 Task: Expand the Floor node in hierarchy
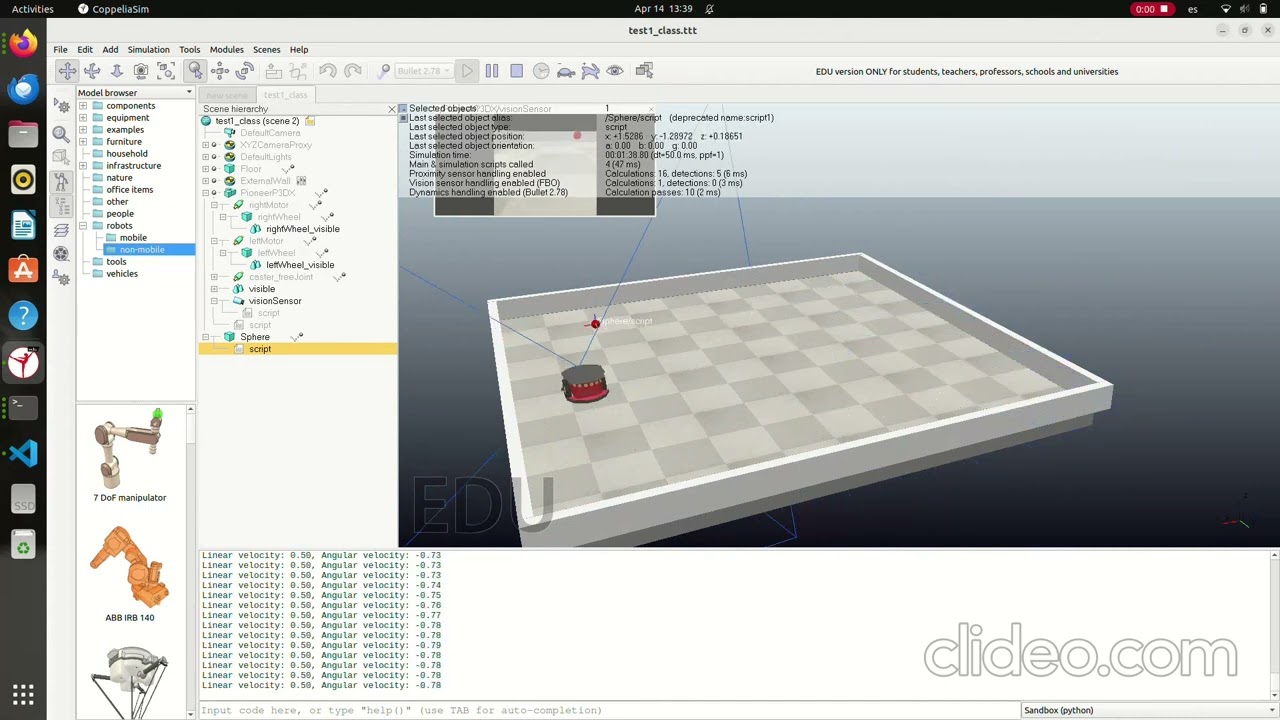206,169
